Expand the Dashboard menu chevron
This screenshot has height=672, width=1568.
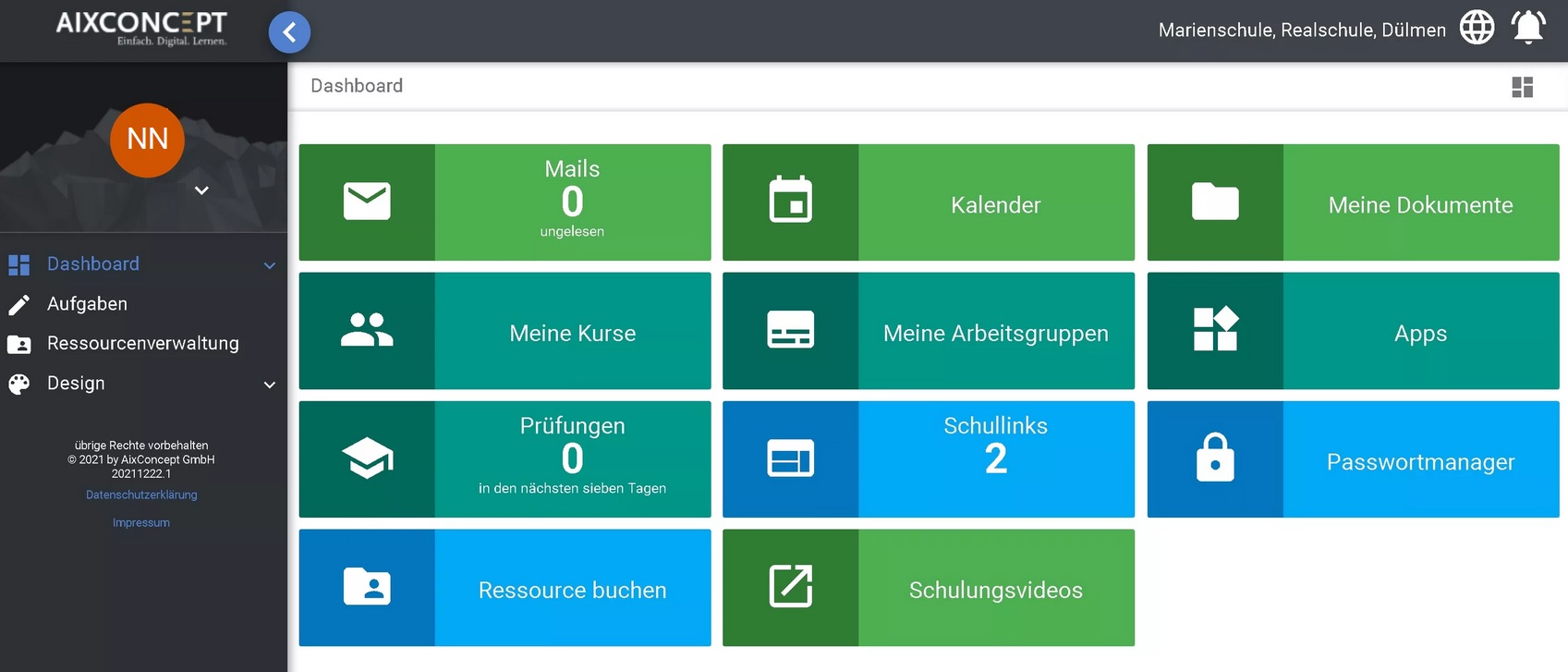tap(270, 265)
